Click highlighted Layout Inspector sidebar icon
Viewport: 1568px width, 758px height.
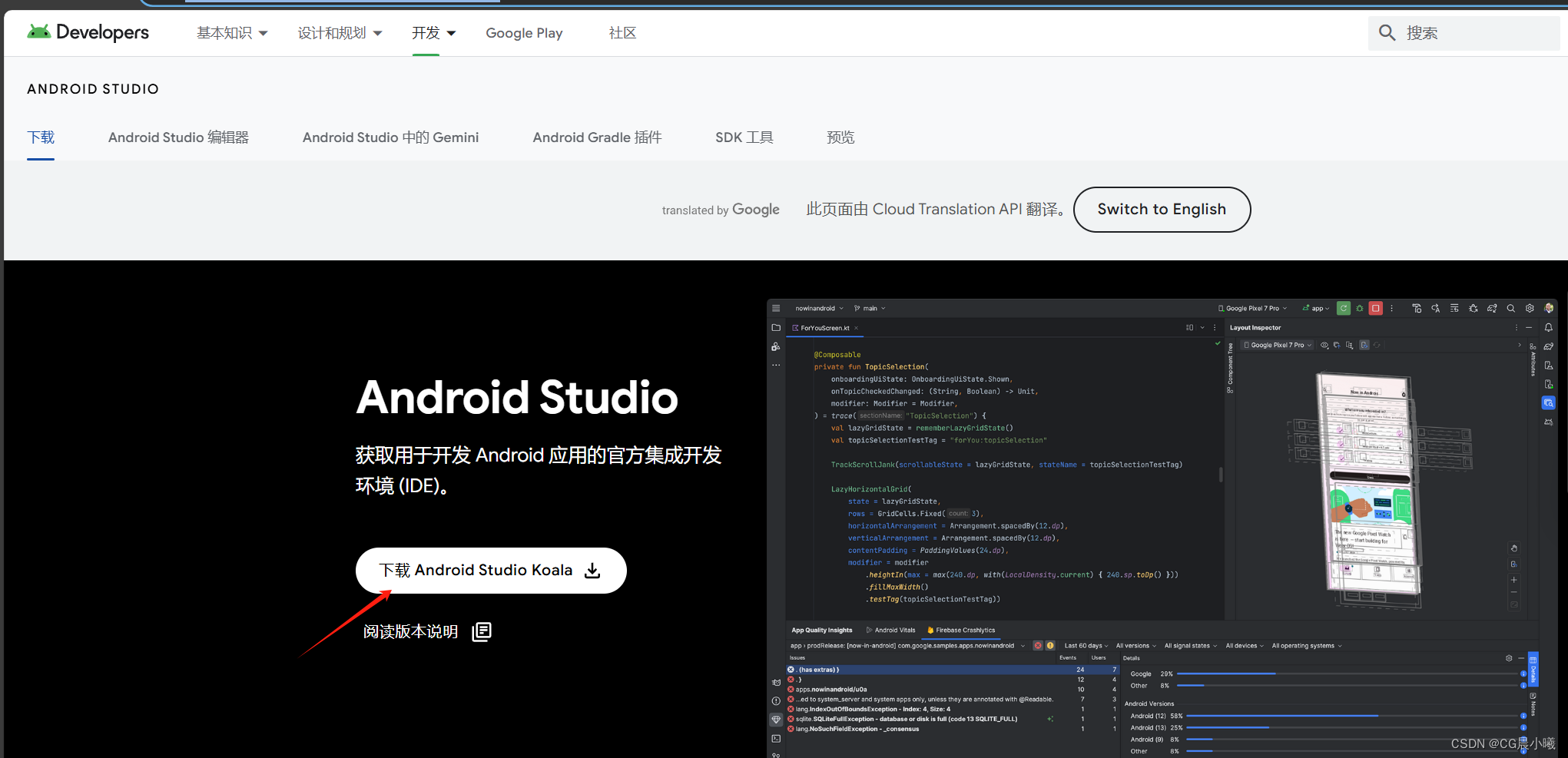point(1549,402)
